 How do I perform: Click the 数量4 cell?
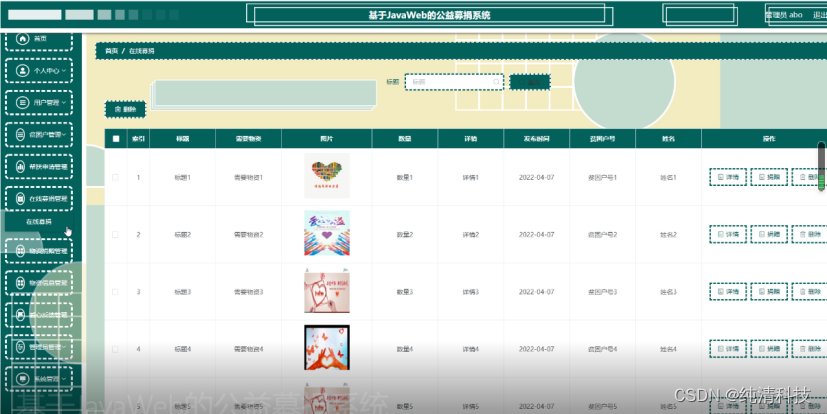click(405, 349)
